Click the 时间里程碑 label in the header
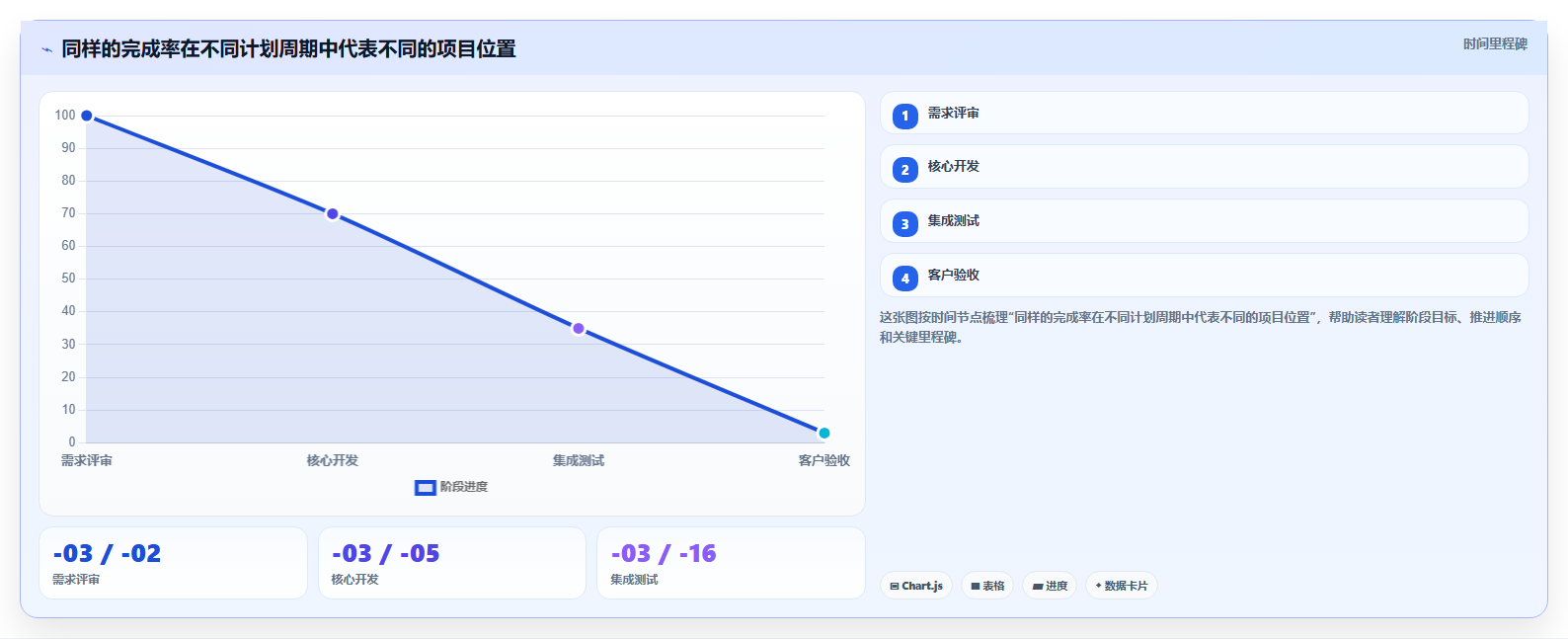The width and height of the screenshot is (1568, 639). [1495, 44]
